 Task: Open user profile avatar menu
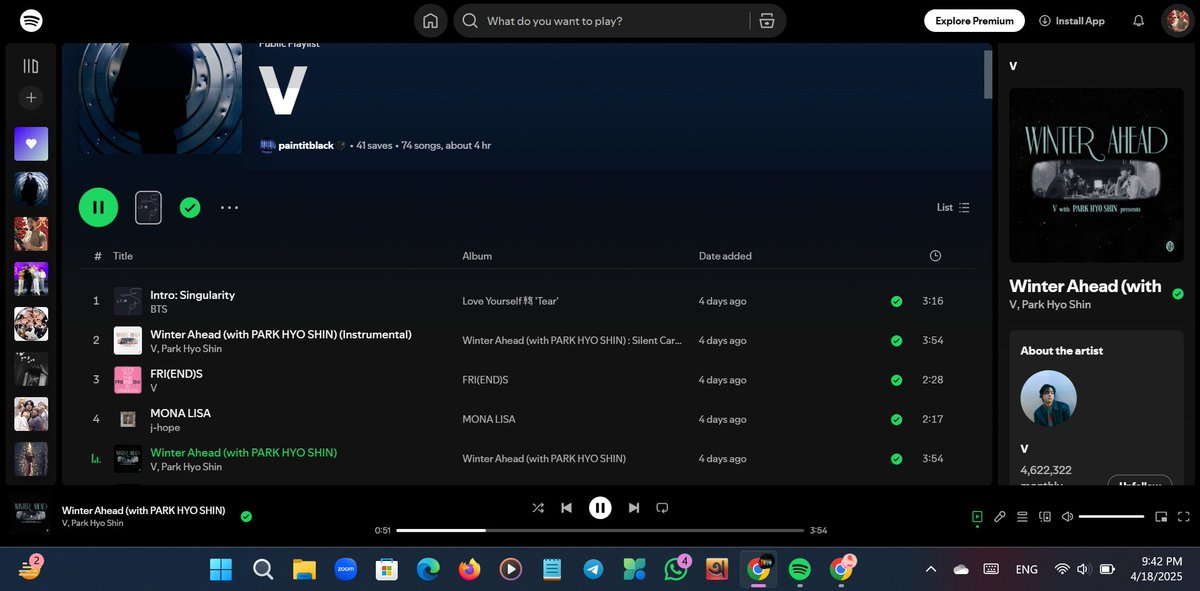[x=1176, y=21]
